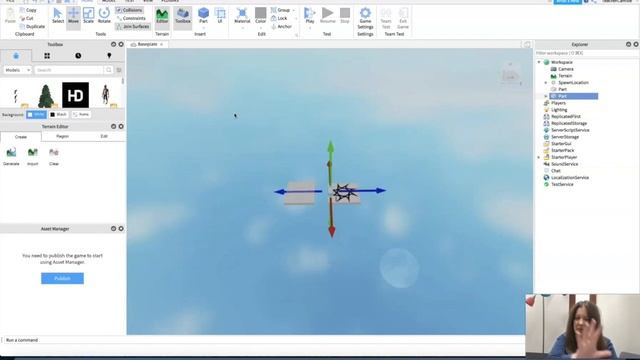Click Cut in the Clipboard group
Viewport: 640px width, 360px height.
pos(27,18)
